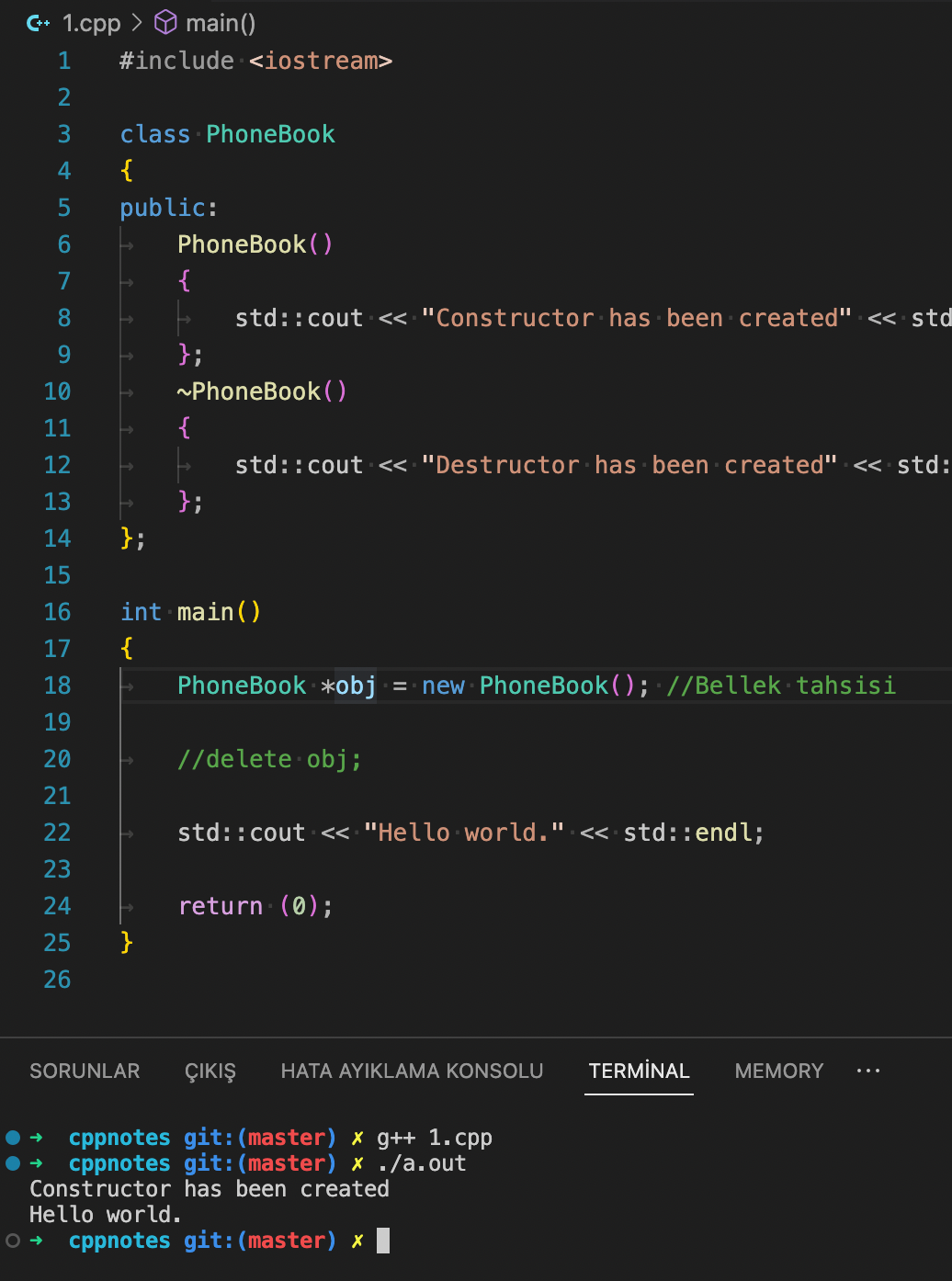Image resolution: width=952 pixels, height=1281 pixels.
Task: Click main() label in the breadcrumb
Action: [x=221, y=22]
